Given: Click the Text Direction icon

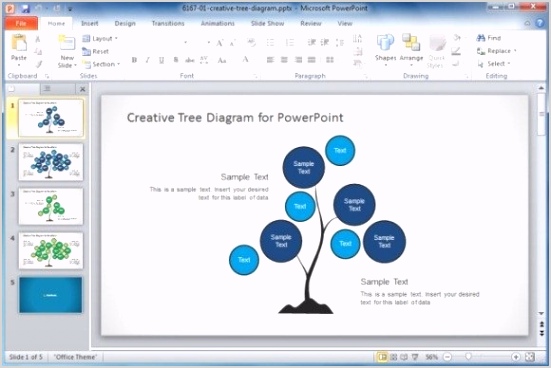Looking at the screenshot, I should pos(357,38).
